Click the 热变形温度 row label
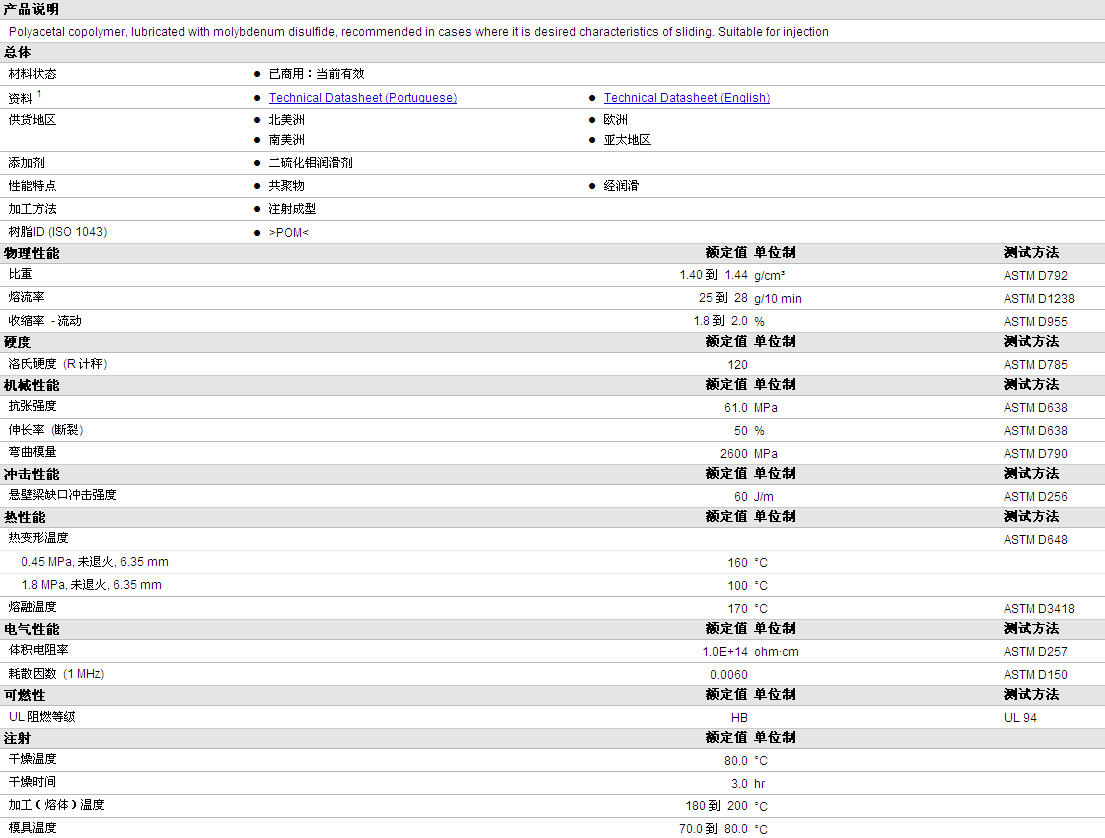This screenshot has height=838, width=1105. coord(38,538)
